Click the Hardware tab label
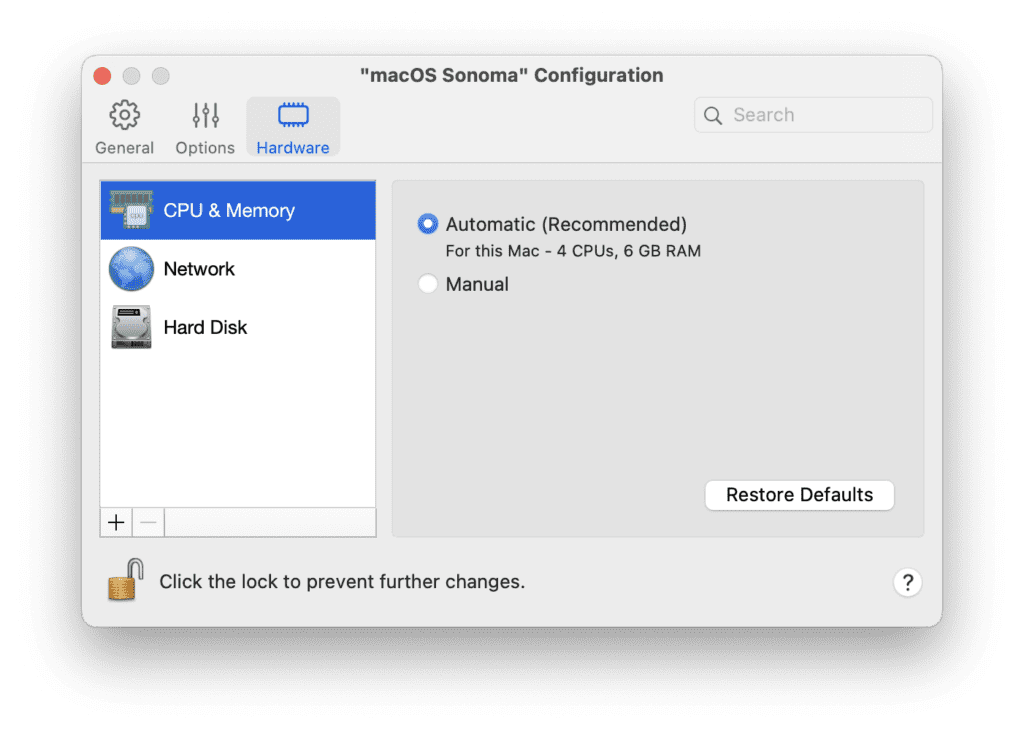This screenshot has width=1024, height=735. [x=292, y=147]
